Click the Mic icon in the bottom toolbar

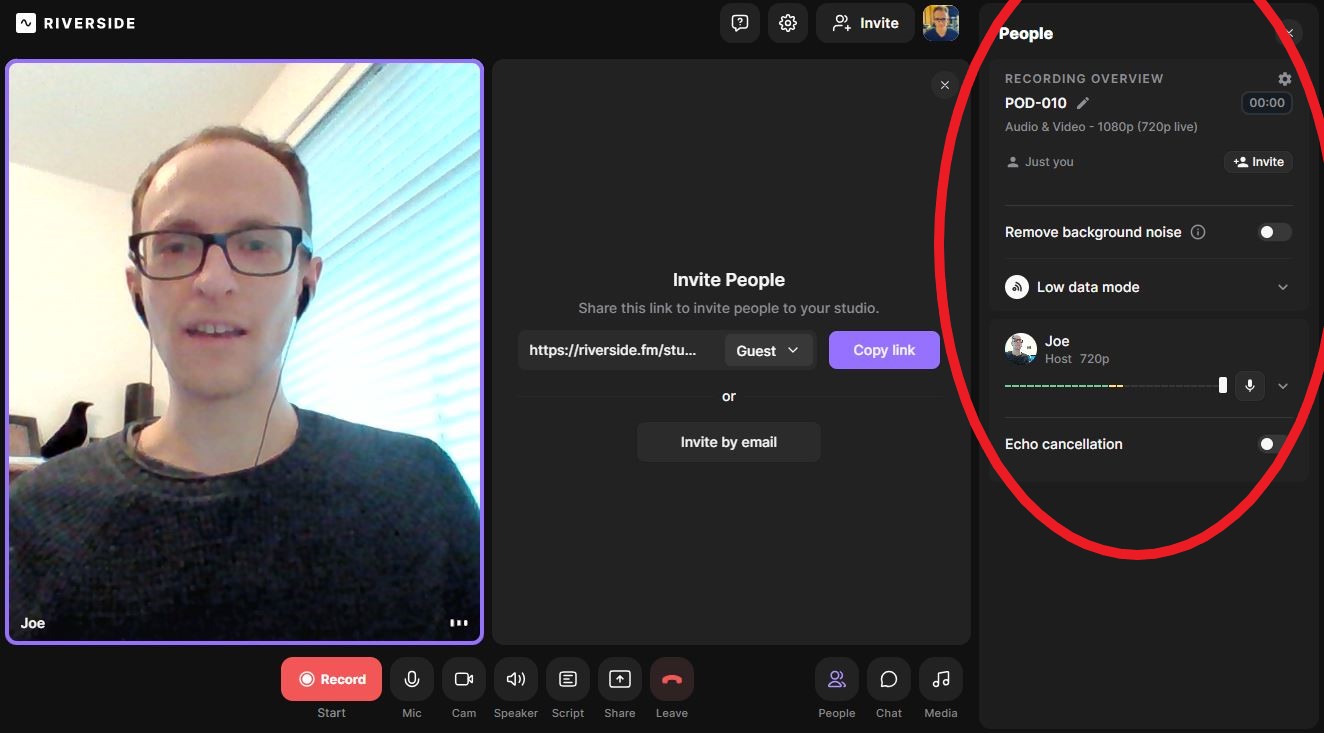pyautogui.click(x=411, y=679)
